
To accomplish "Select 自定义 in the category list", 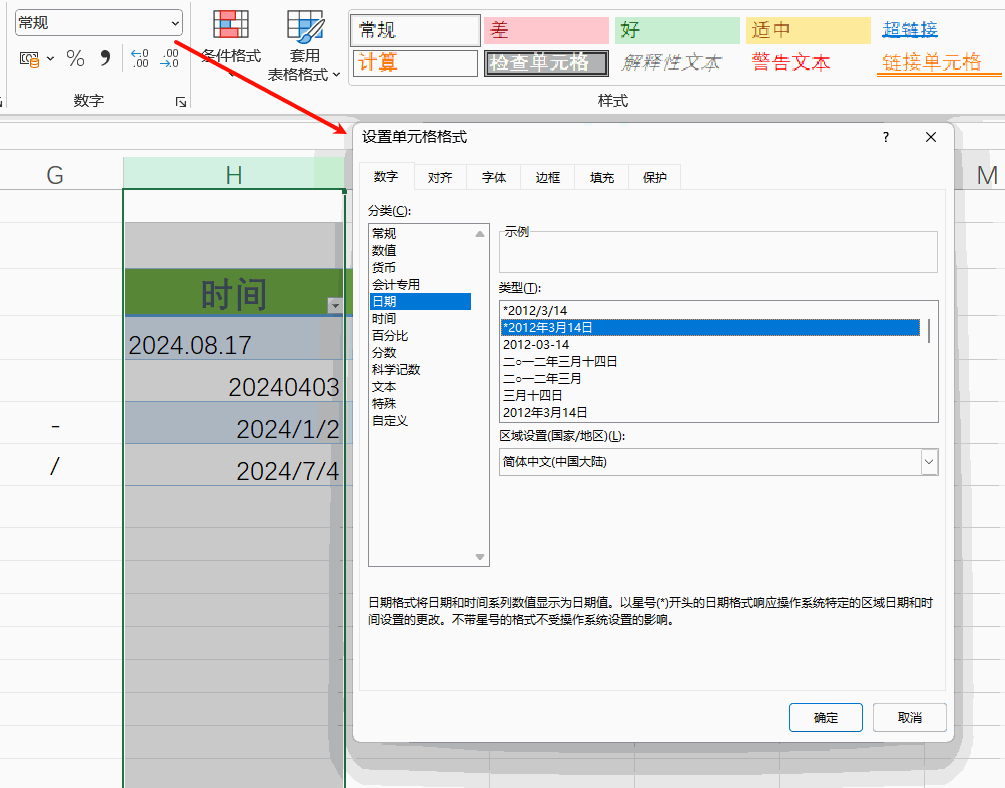I will (x=390, y=421).
